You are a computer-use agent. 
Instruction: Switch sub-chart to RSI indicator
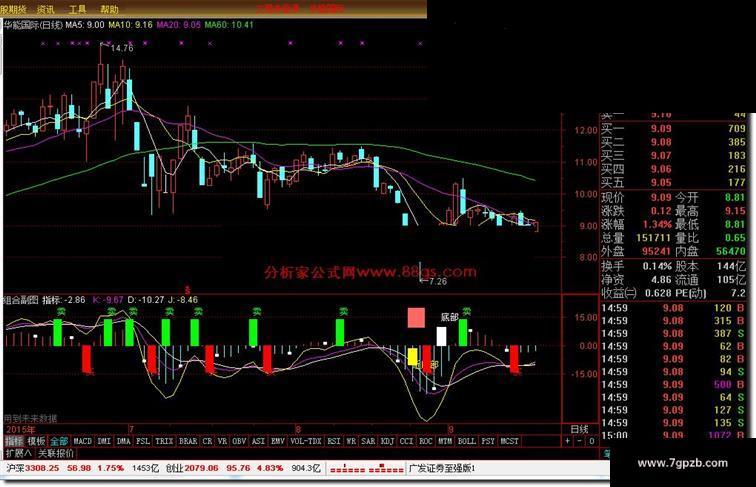click(x=334, y=441)
